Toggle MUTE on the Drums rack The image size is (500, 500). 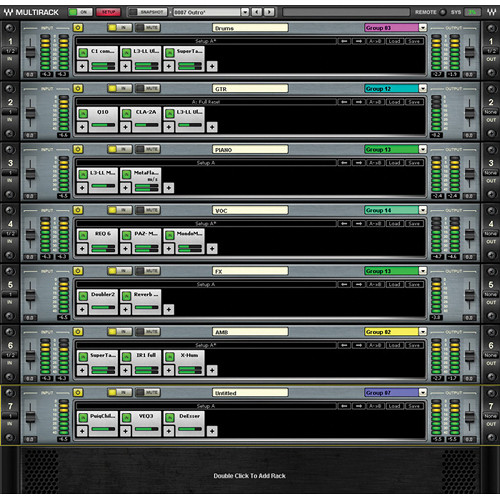point(148,28)
